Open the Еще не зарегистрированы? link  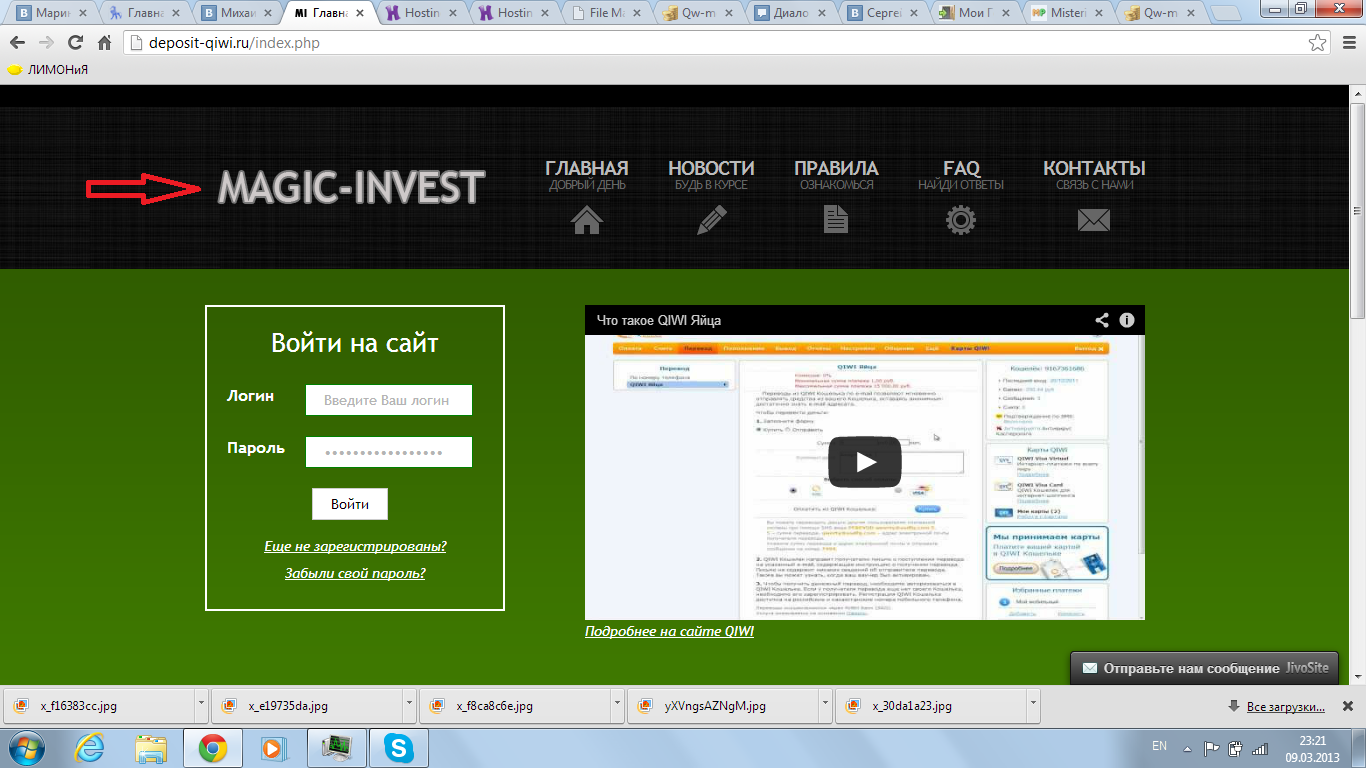(355, 547)
